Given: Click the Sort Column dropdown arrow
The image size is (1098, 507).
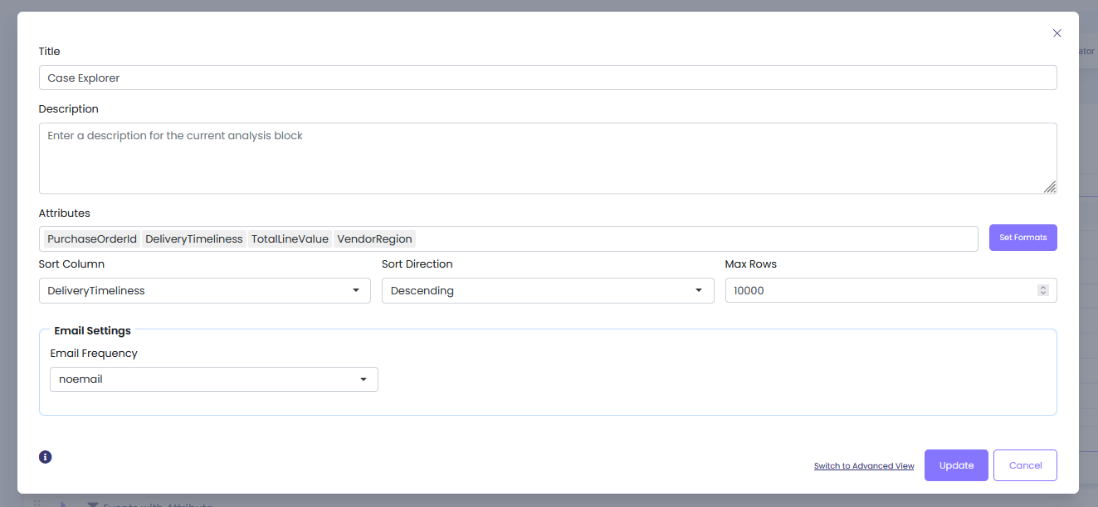Looking at the screenshot, I should pyautogui.click(x=356, y=291).
